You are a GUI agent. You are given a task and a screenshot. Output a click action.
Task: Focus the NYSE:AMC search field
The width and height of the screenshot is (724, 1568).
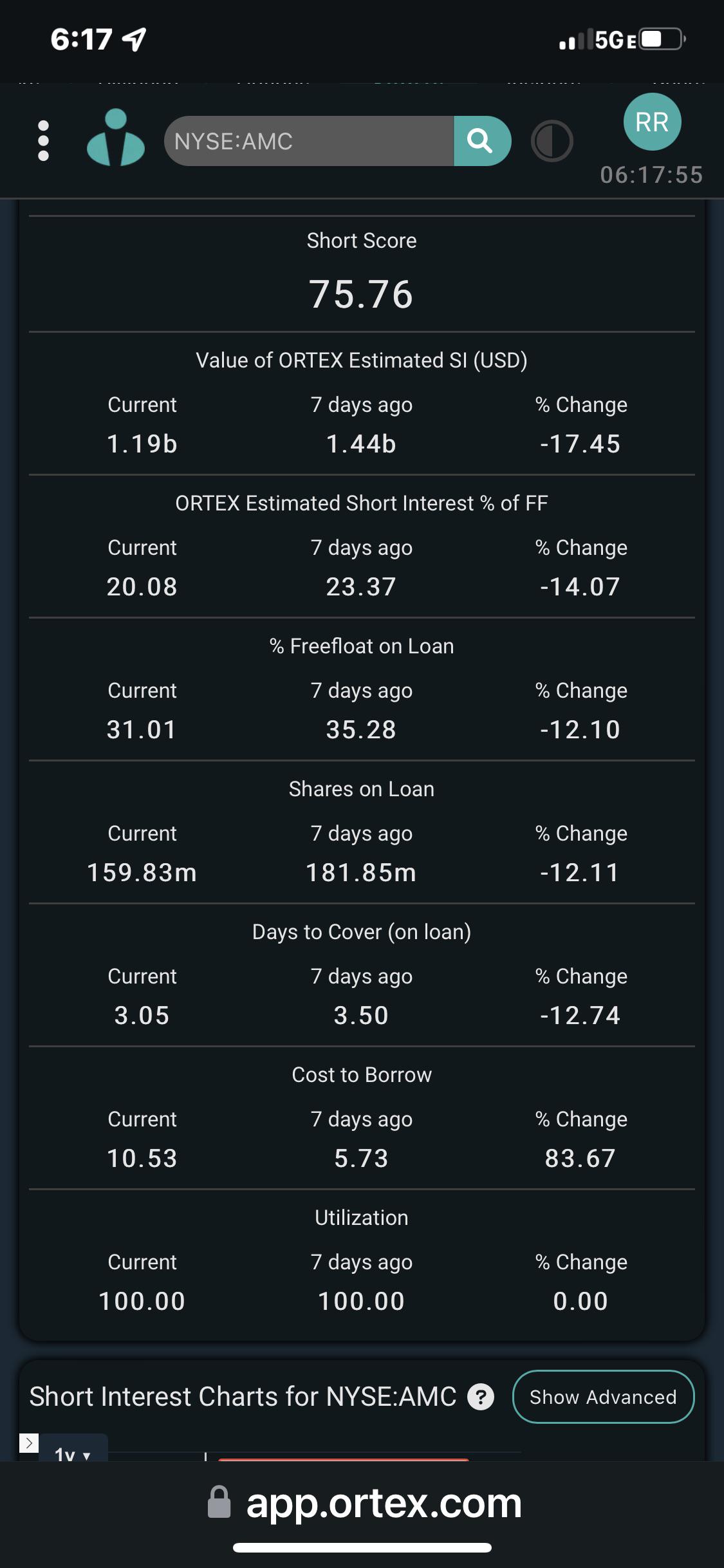pyautogui.click(x=309, y=141)
